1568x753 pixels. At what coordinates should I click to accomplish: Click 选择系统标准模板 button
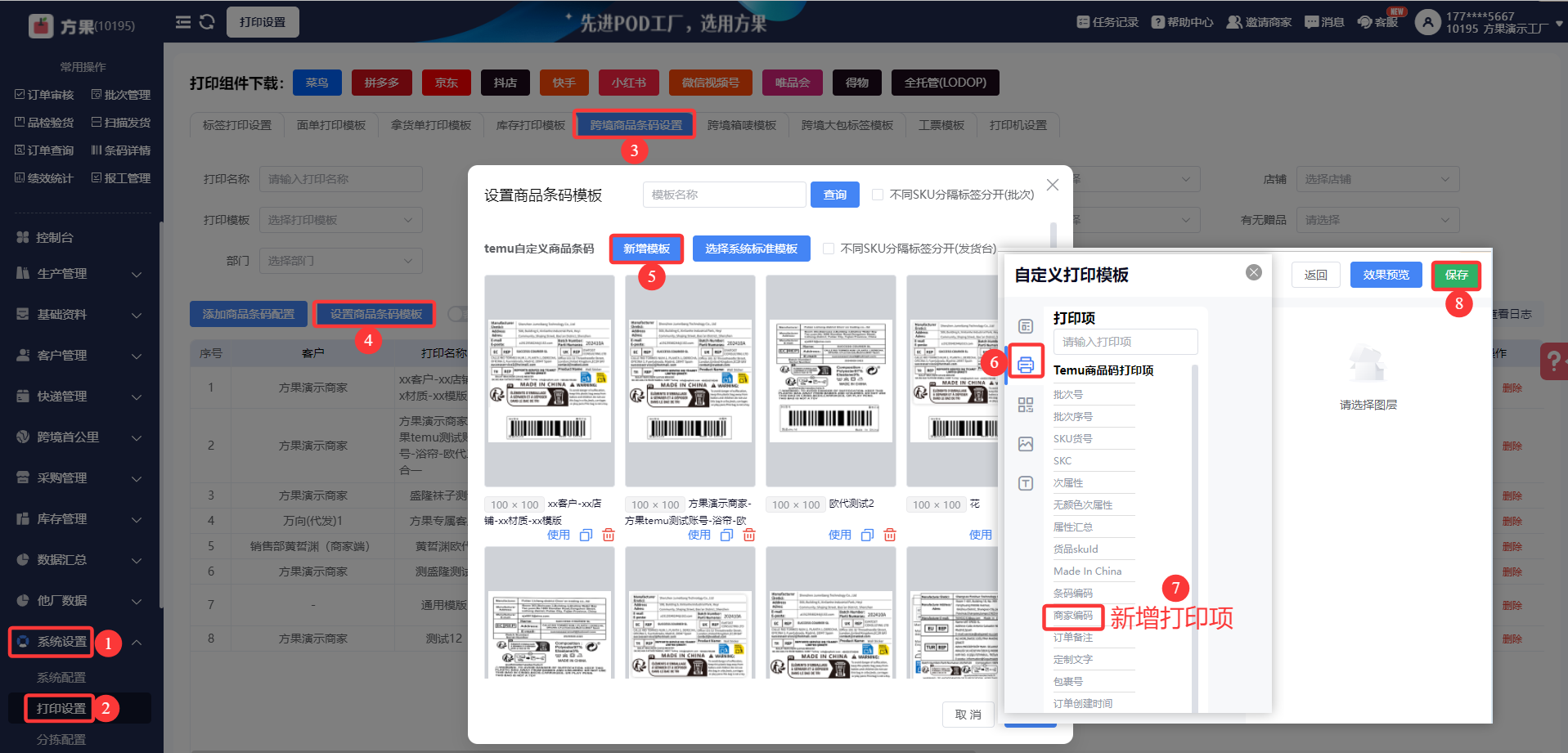pyautogui.click(x=752, y=249)
